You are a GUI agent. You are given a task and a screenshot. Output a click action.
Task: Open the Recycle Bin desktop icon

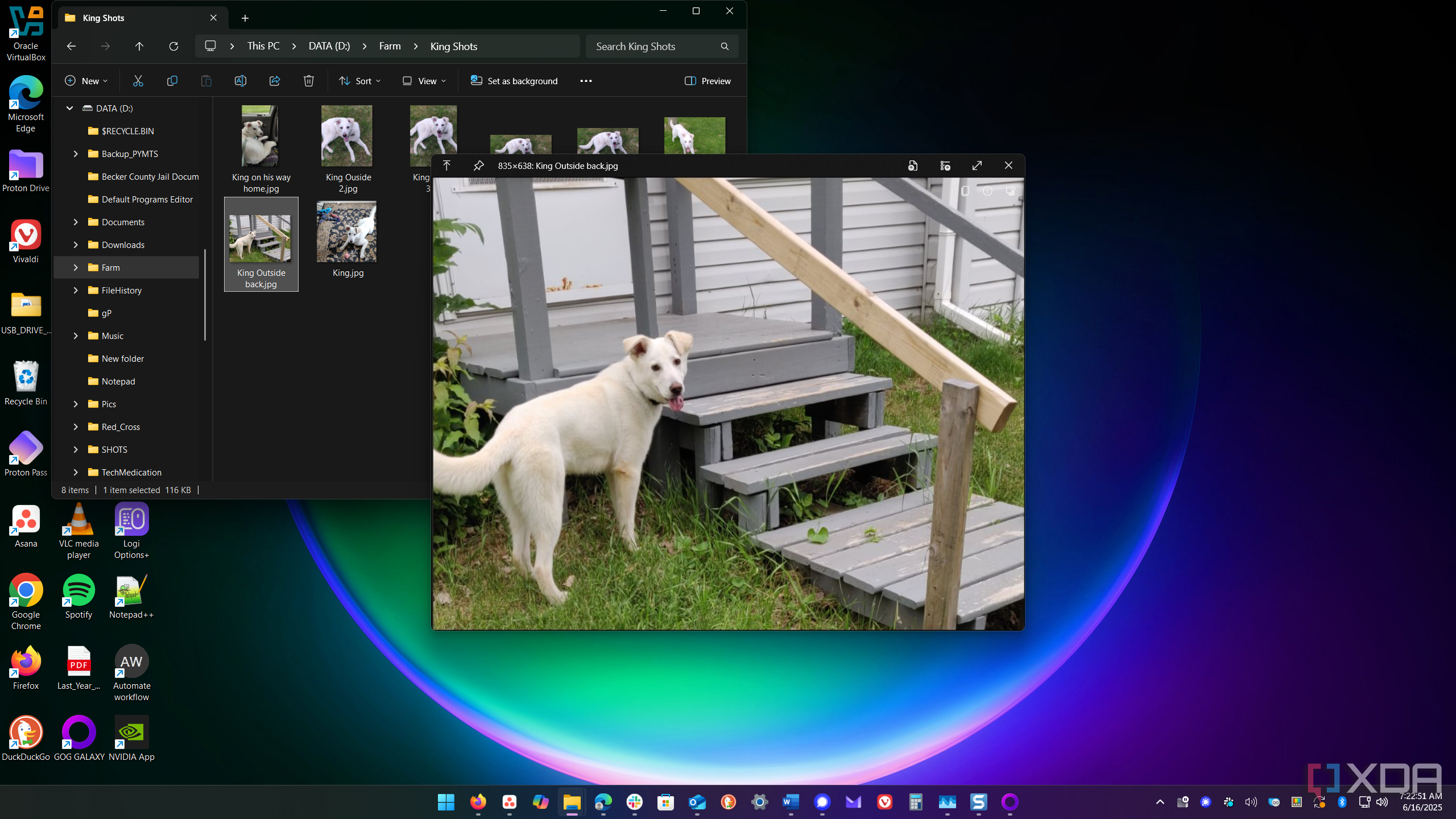[26, 384]
